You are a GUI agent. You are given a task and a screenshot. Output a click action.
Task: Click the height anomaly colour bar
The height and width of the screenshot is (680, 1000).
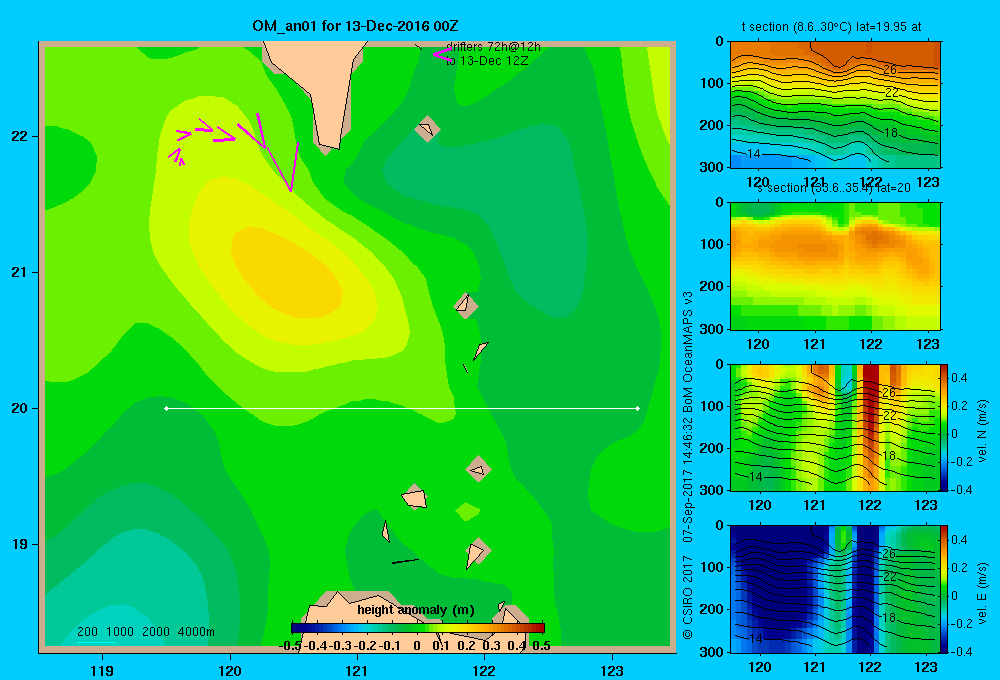418,628
